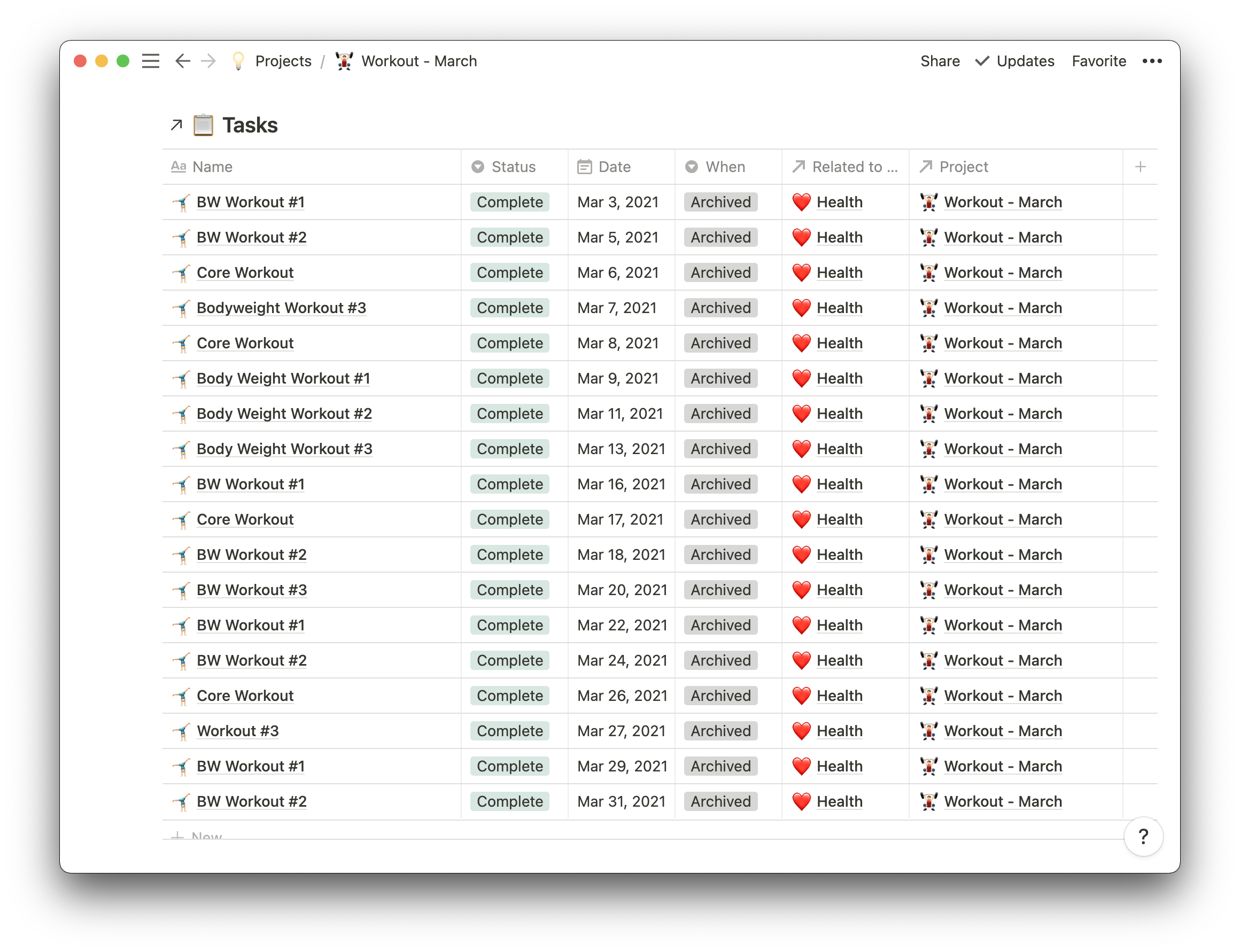Add a new column with plus icon
Image resolution: width=1240 pixels, height=952 pixels.
click(x=1140, y=167)
